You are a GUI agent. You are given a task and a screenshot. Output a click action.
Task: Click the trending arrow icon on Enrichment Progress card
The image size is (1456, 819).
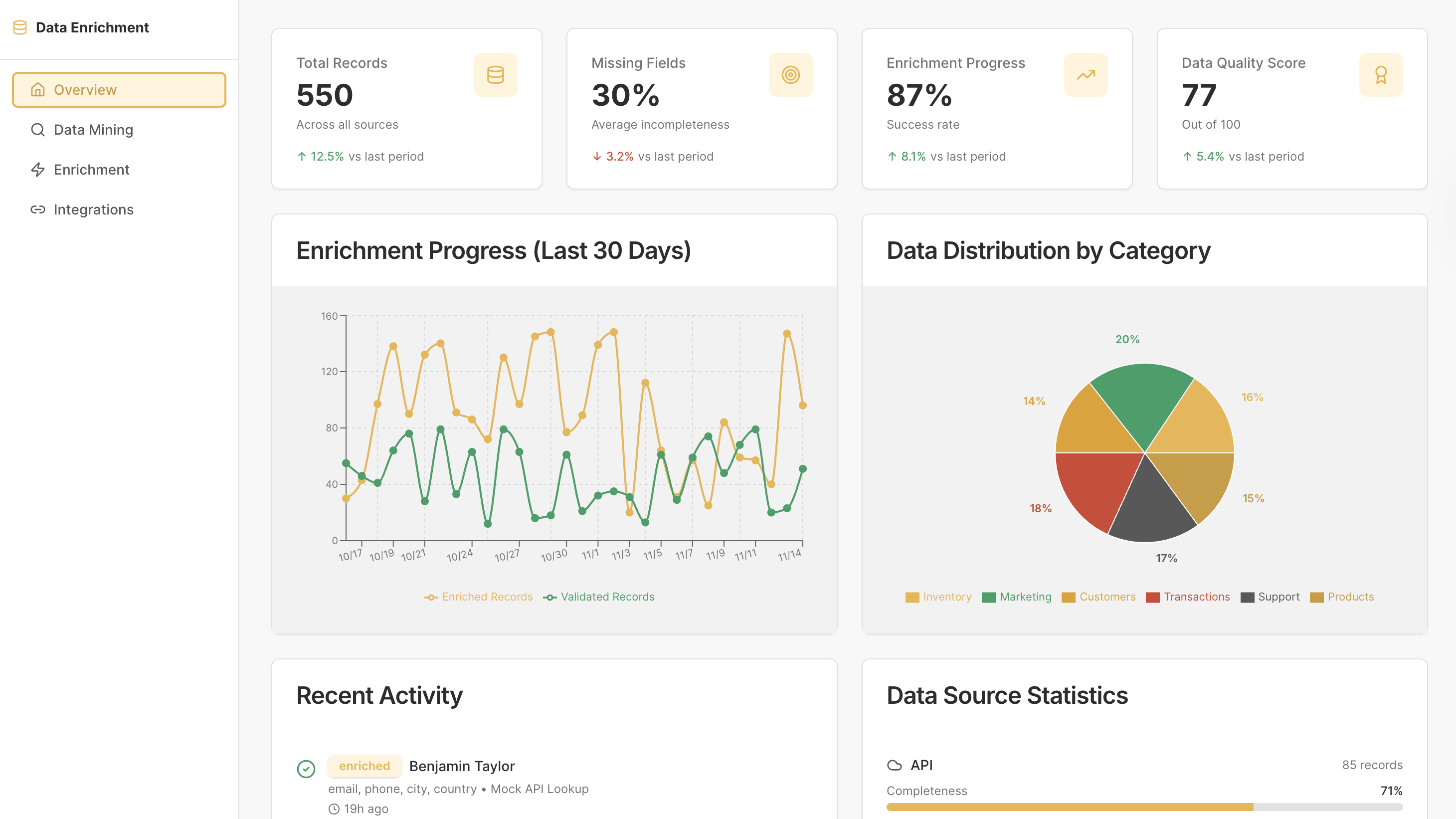click(1085, 74)
